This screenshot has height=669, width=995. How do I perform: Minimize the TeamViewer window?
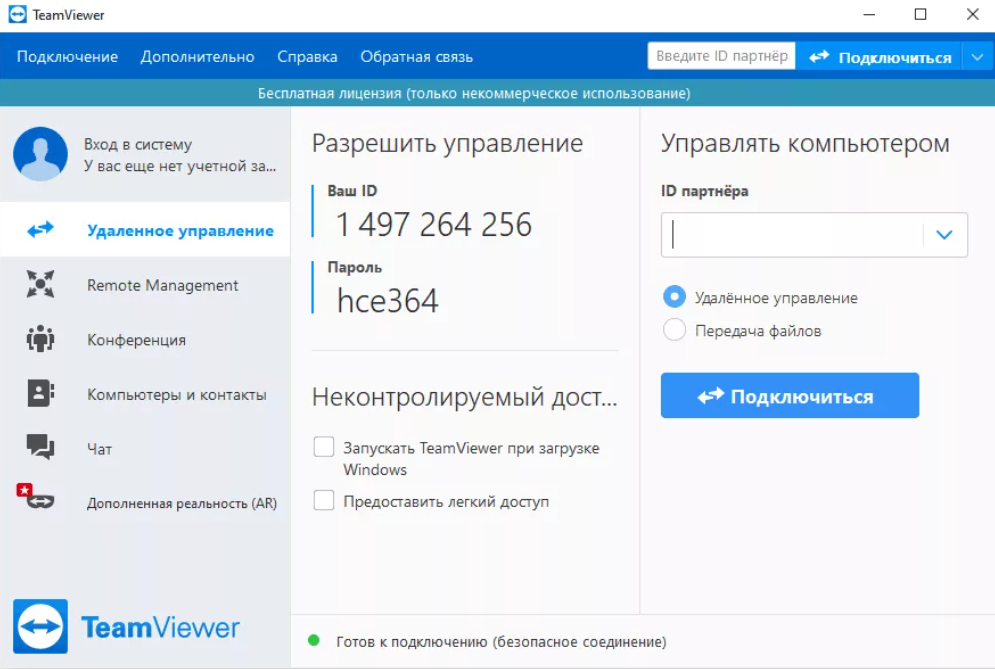pos(869,14)
